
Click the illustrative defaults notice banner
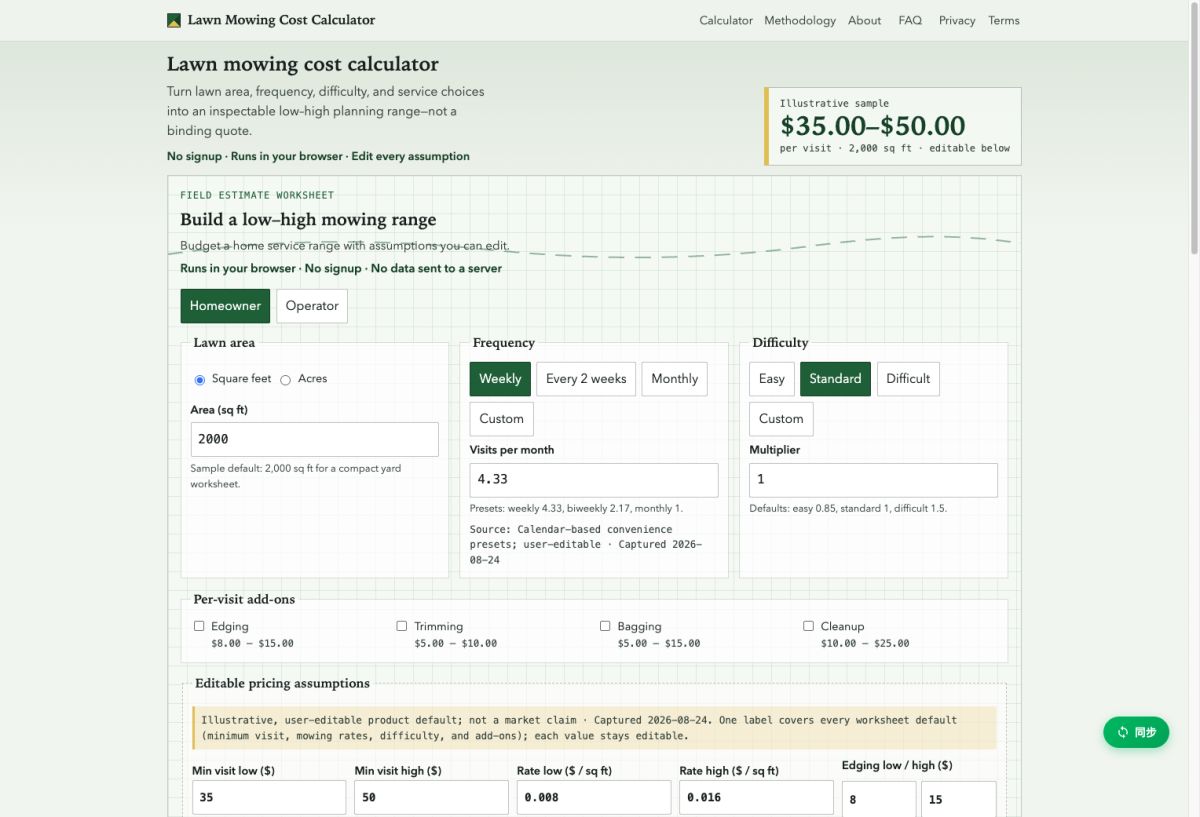(594, 728)
